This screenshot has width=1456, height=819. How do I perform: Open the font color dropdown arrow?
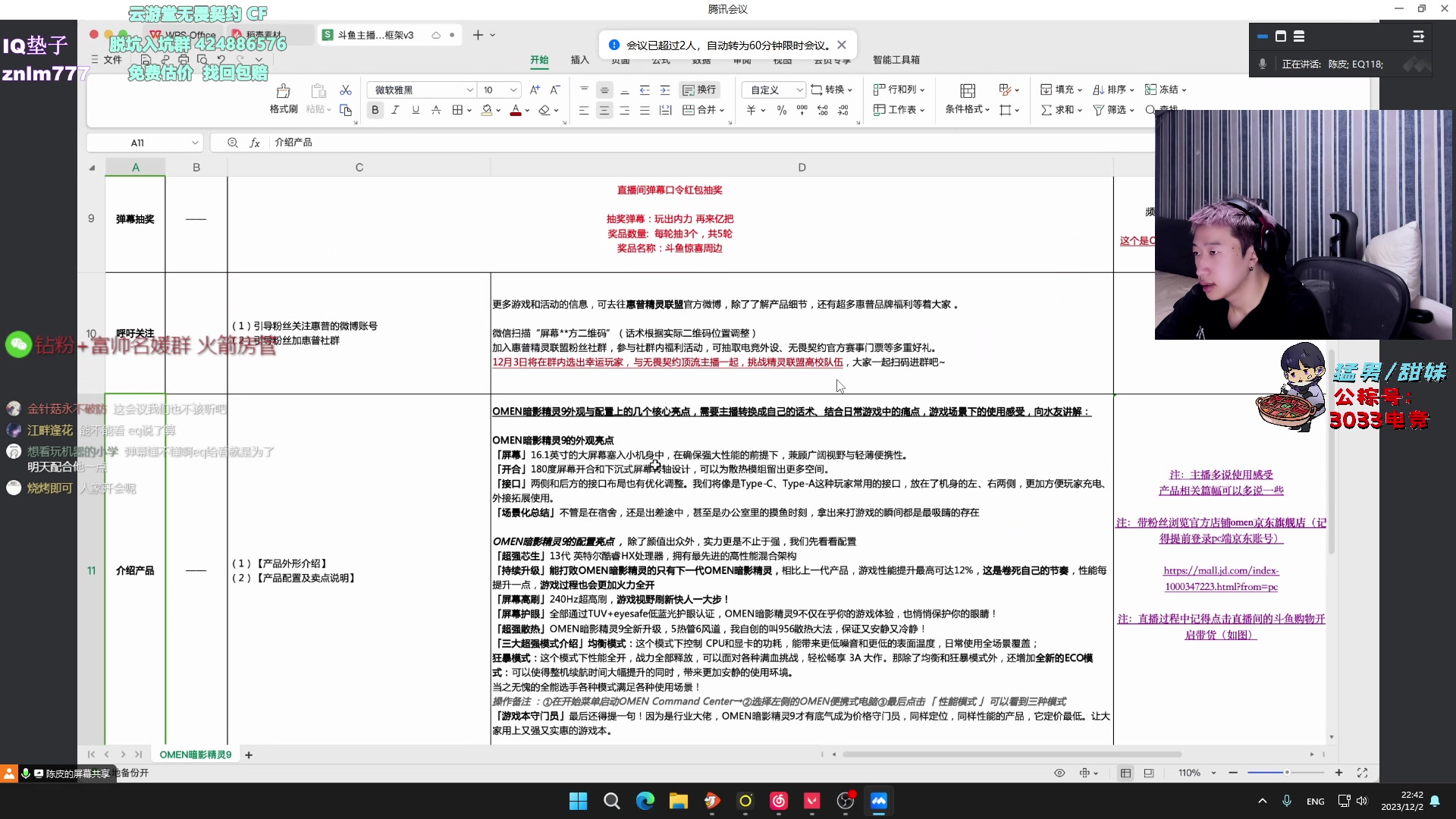pos(528,111)
